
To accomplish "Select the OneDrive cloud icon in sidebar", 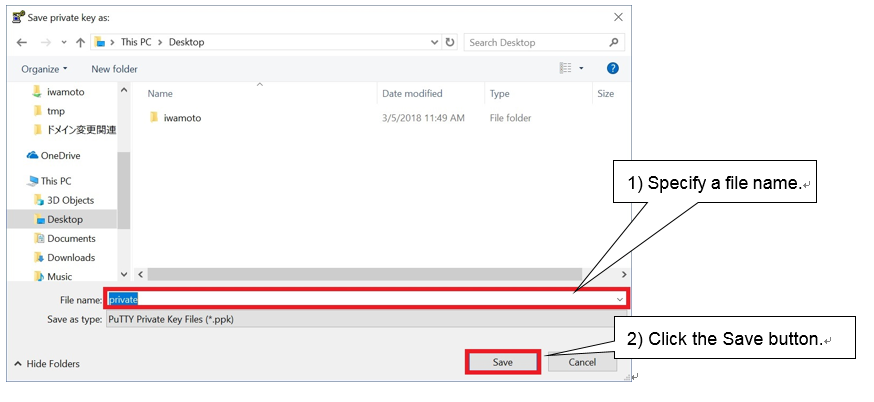I will [33, 156].
